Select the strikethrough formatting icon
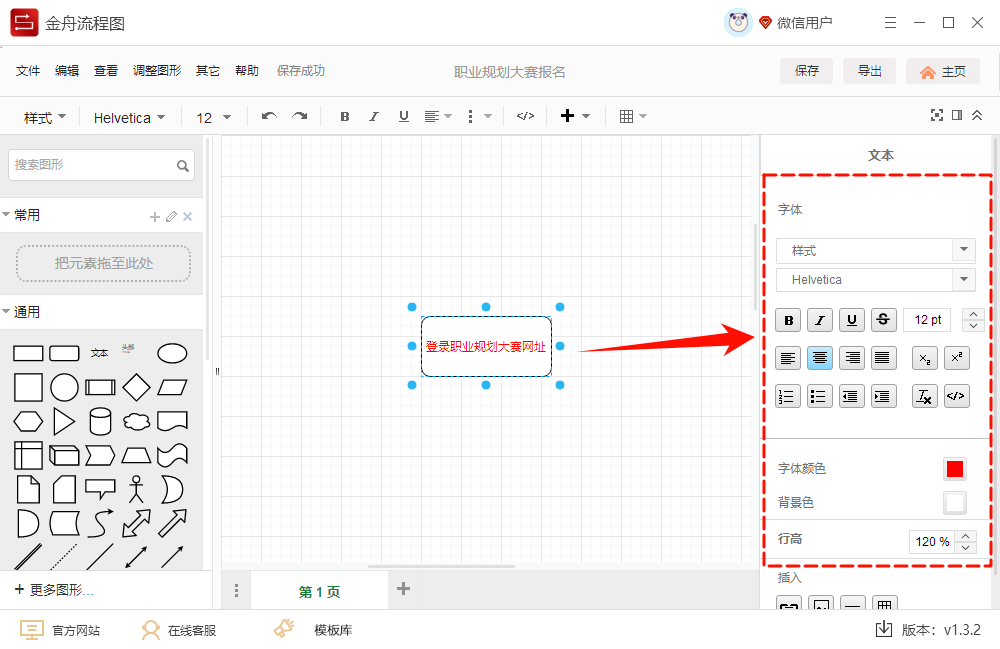The width and height of the screenshot is (1000, 649). [x=884, y=319]
